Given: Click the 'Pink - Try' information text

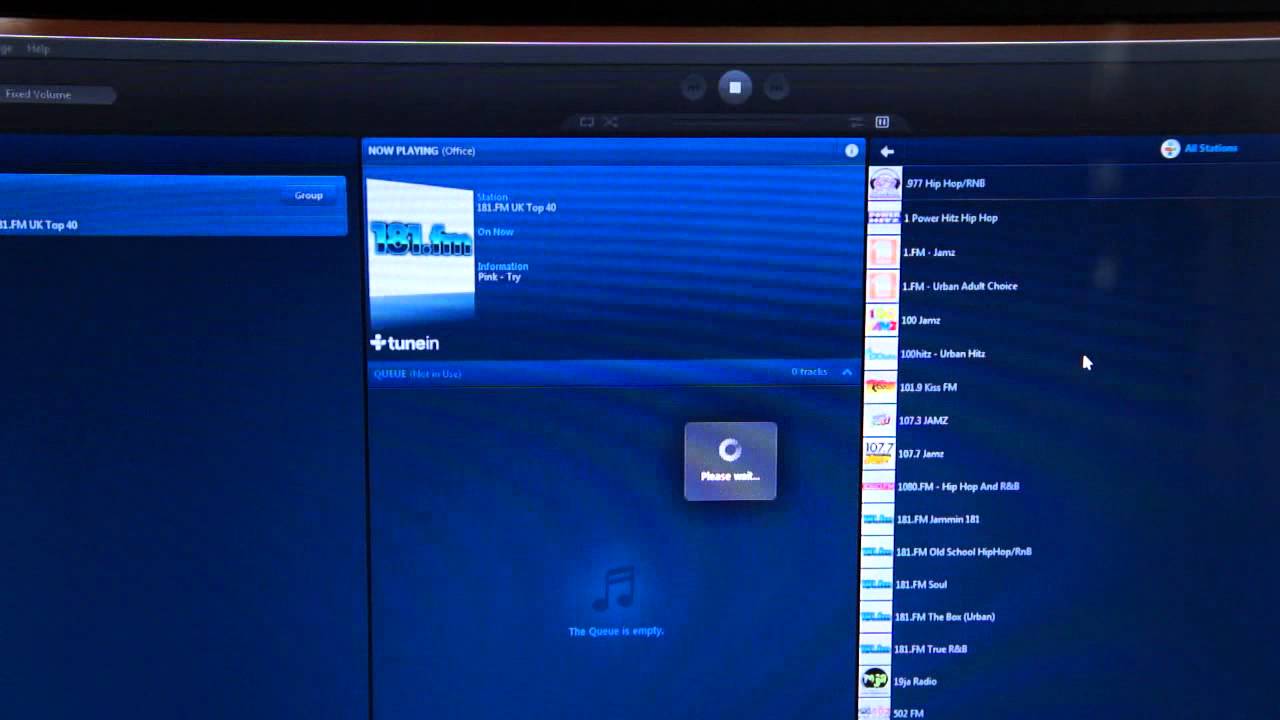Looking at the screenshot, I should pyautogui.click(x=499, y=277).
